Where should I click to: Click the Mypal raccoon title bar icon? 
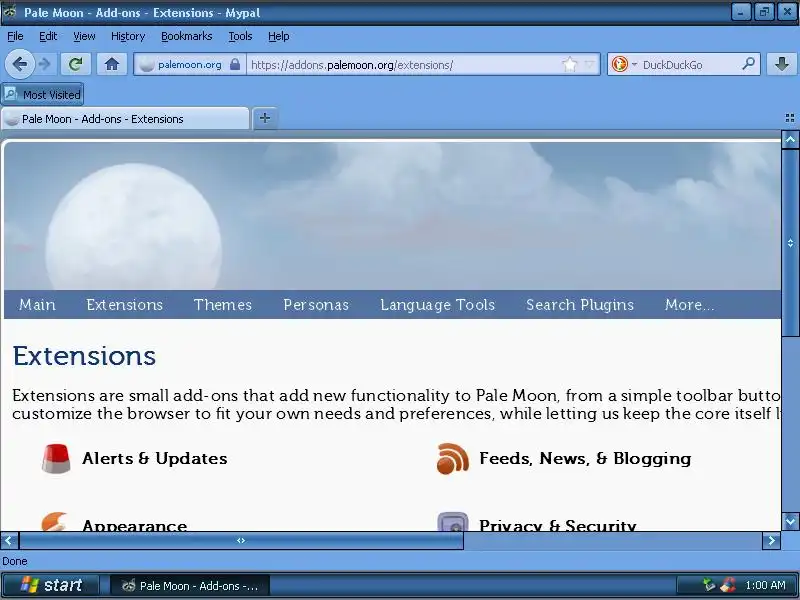[x=10, y=12]
